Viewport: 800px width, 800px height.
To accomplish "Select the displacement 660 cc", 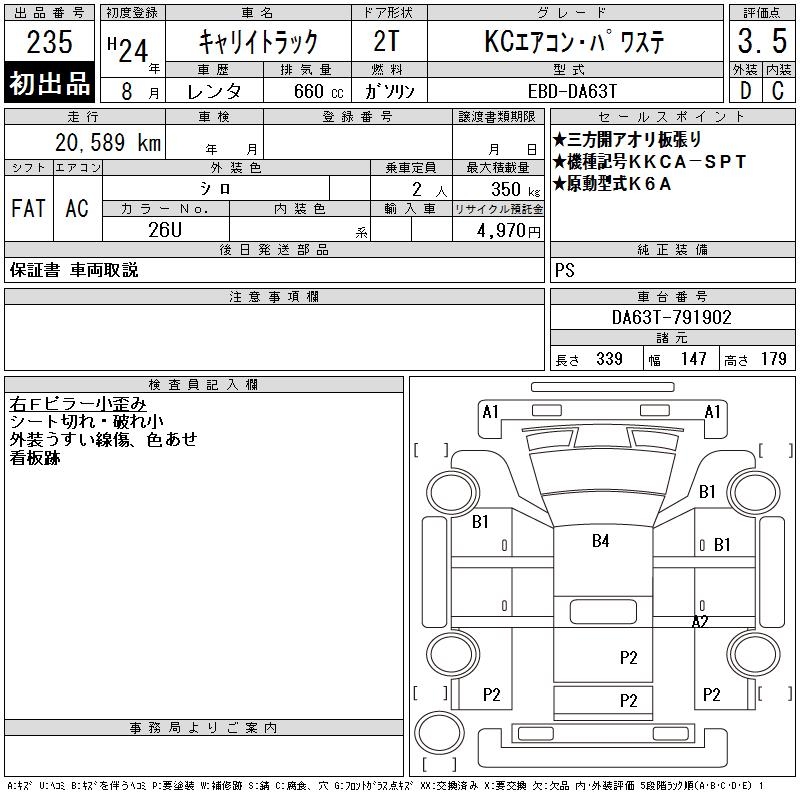I will (318, 91).
